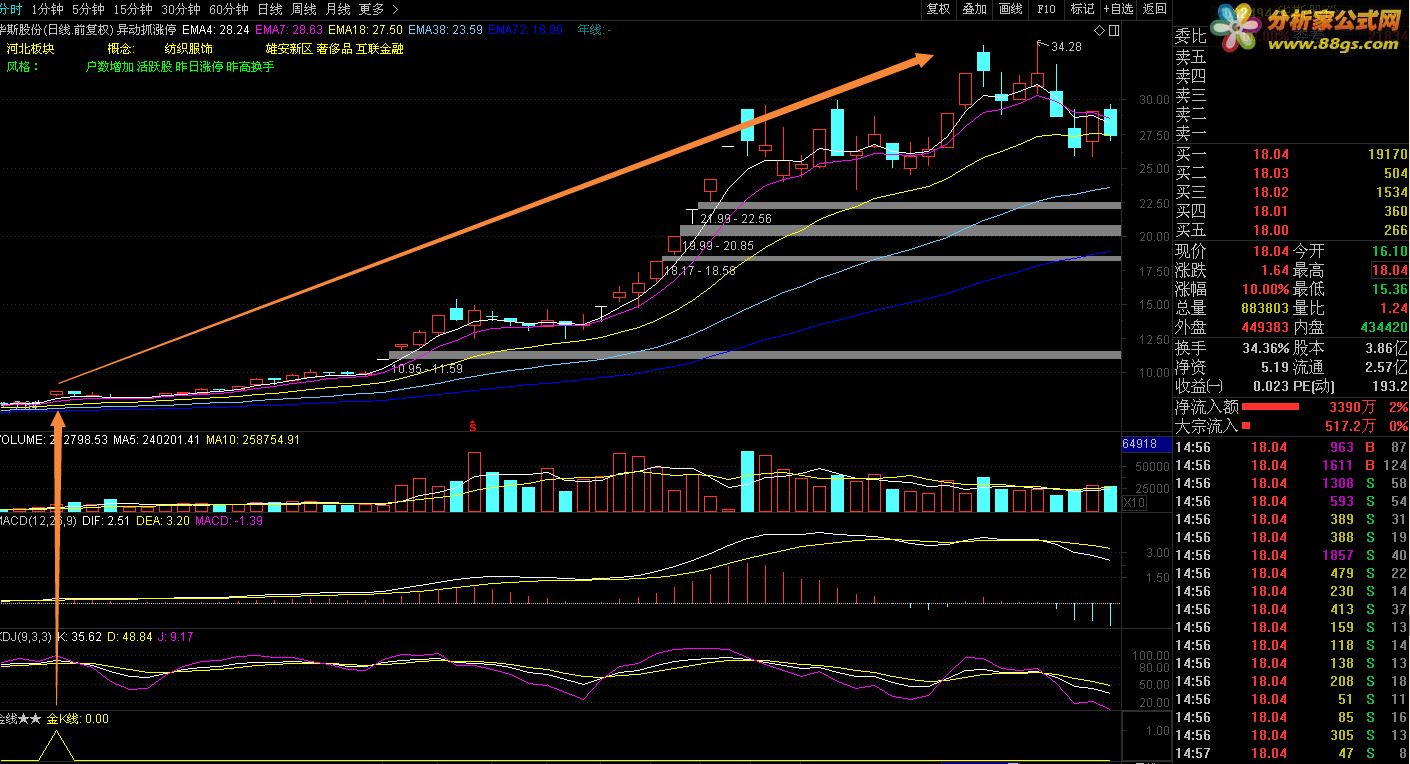Open F10 company information
The height and width of the screenshot is (764, 1410).
click(1046, 9)
